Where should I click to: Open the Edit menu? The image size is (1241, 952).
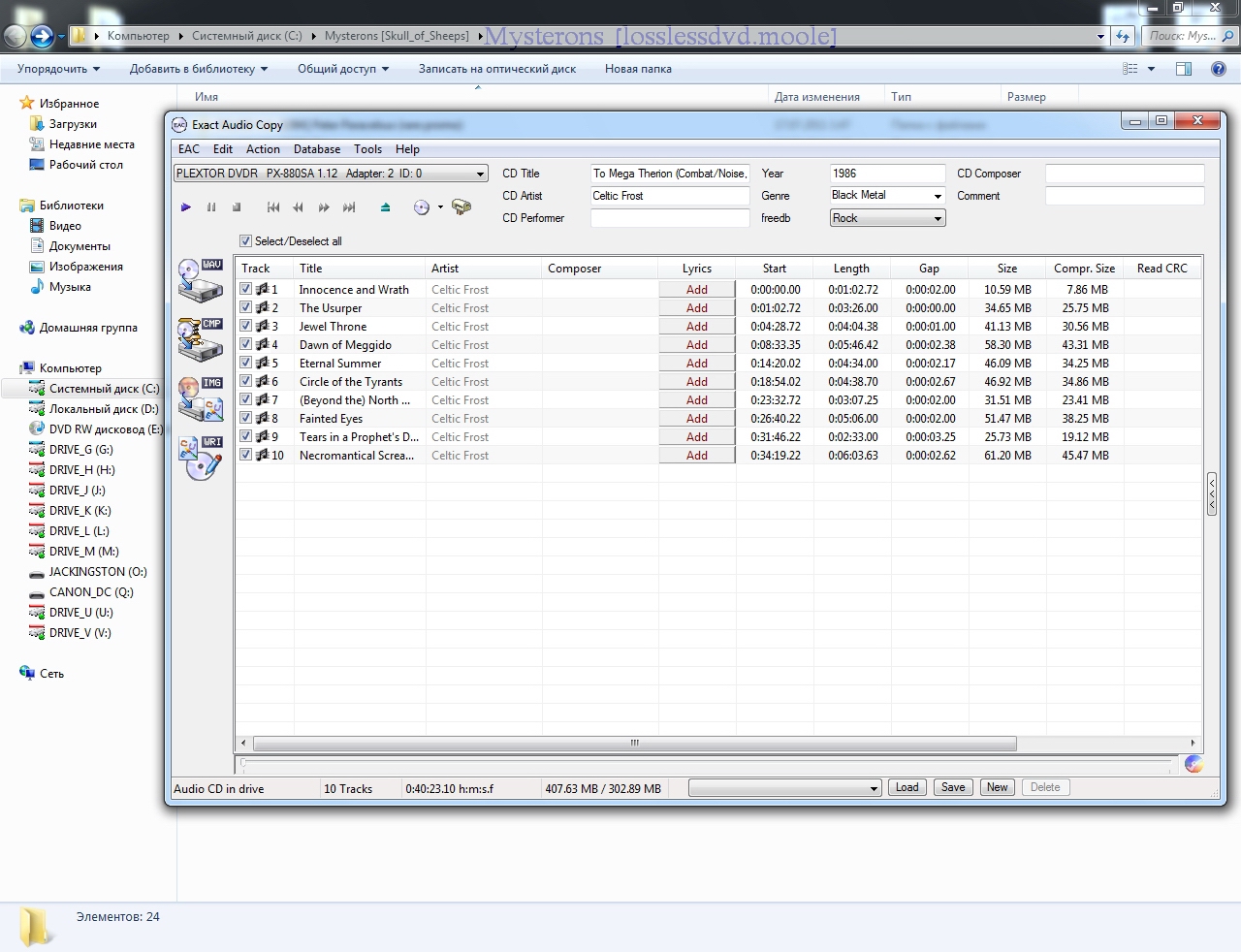tap(223, 149)
